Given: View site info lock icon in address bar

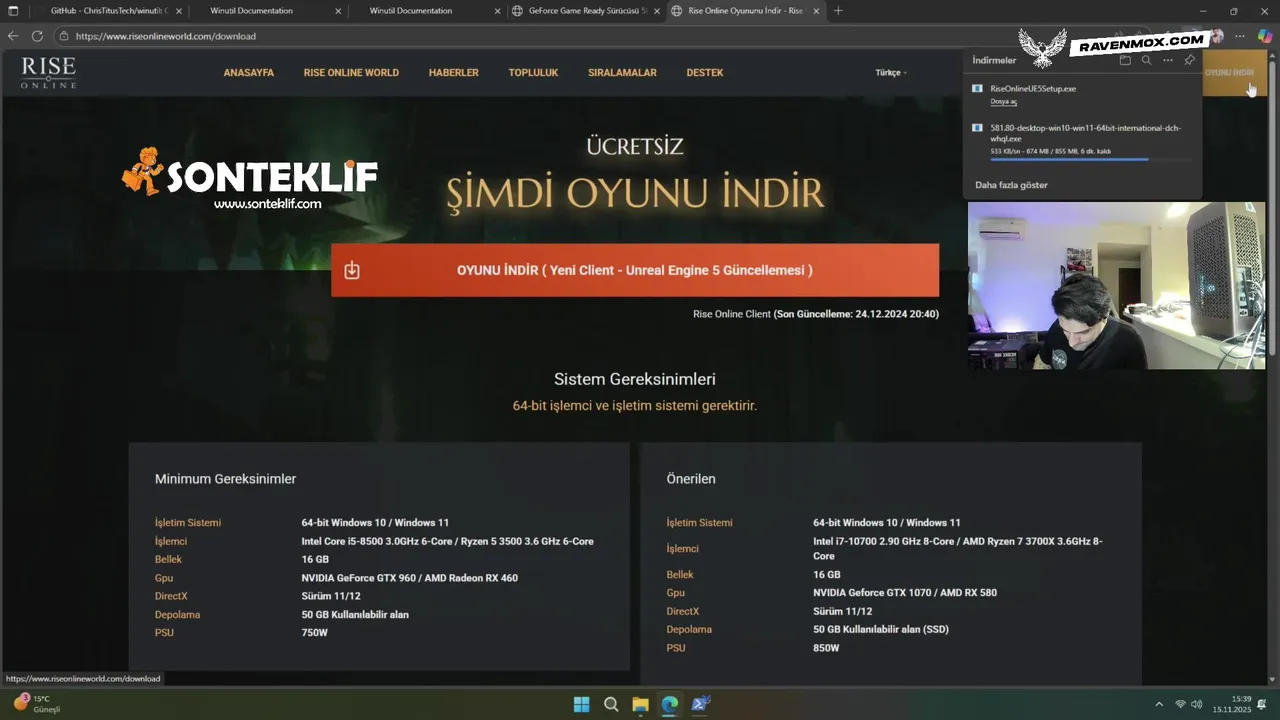Looking at the screenshot, I should point(64,35).
